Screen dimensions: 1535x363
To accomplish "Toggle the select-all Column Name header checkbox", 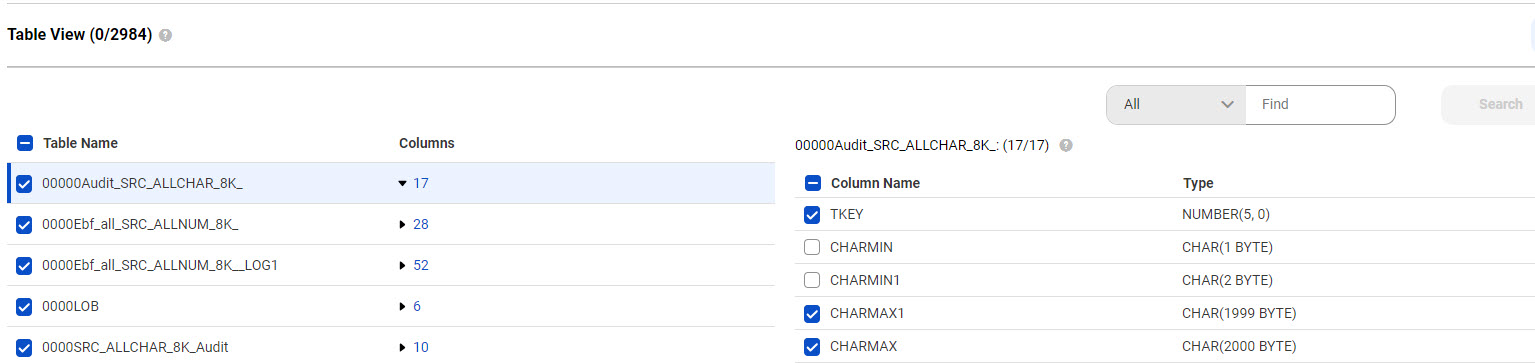I will point(813,183).
